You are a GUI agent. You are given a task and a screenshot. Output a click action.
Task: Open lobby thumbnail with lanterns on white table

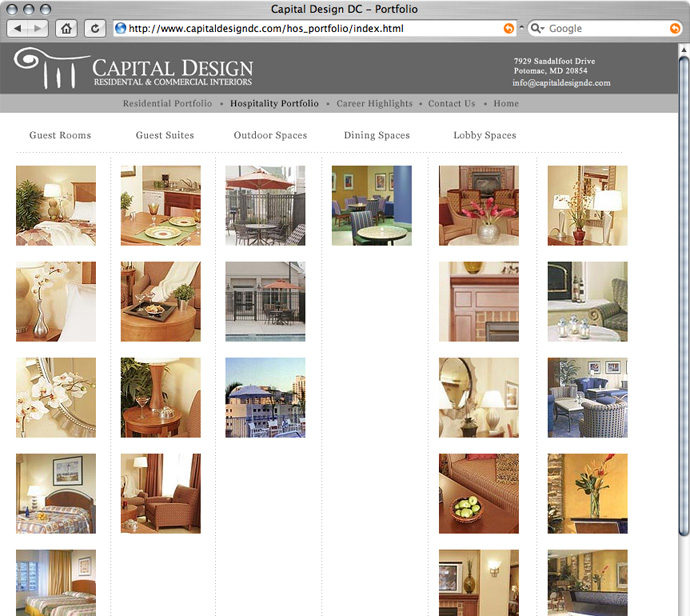pos(587,301)
